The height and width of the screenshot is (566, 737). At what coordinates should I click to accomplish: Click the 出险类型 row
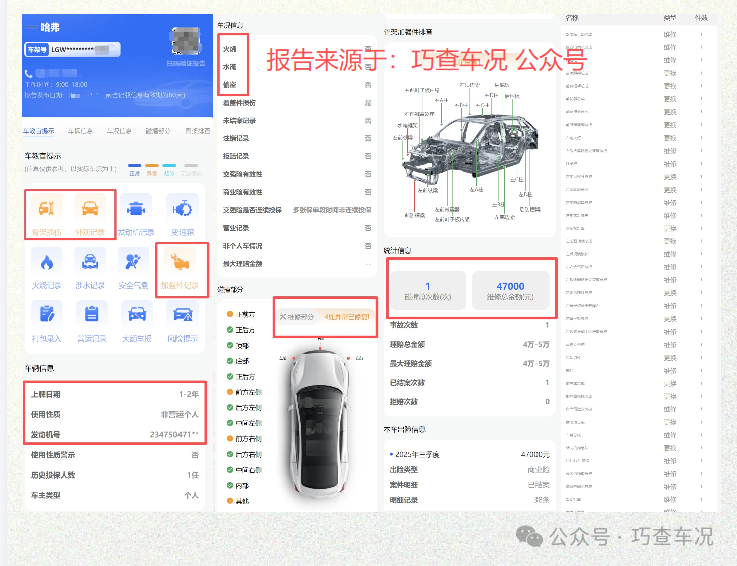pyautogui.click(x=470, y=469)
